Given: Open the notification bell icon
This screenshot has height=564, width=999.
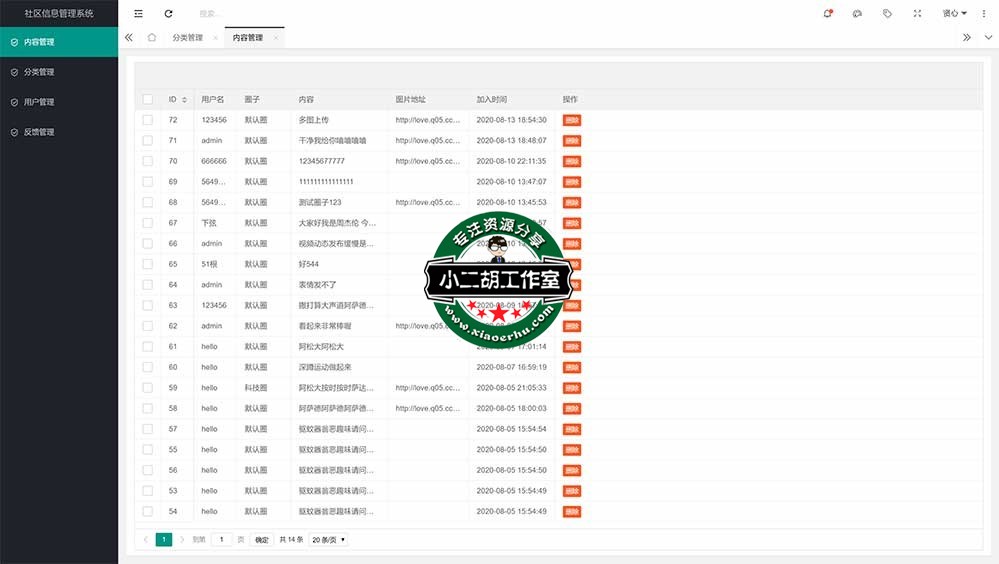Looking at the screenshot, I should pos(828,13).
